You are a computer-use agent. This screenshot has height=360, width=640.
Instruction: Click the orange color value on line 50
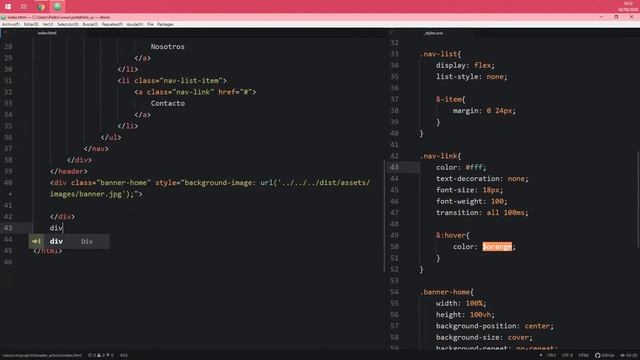pyautogui.click(x=497, y=247)
